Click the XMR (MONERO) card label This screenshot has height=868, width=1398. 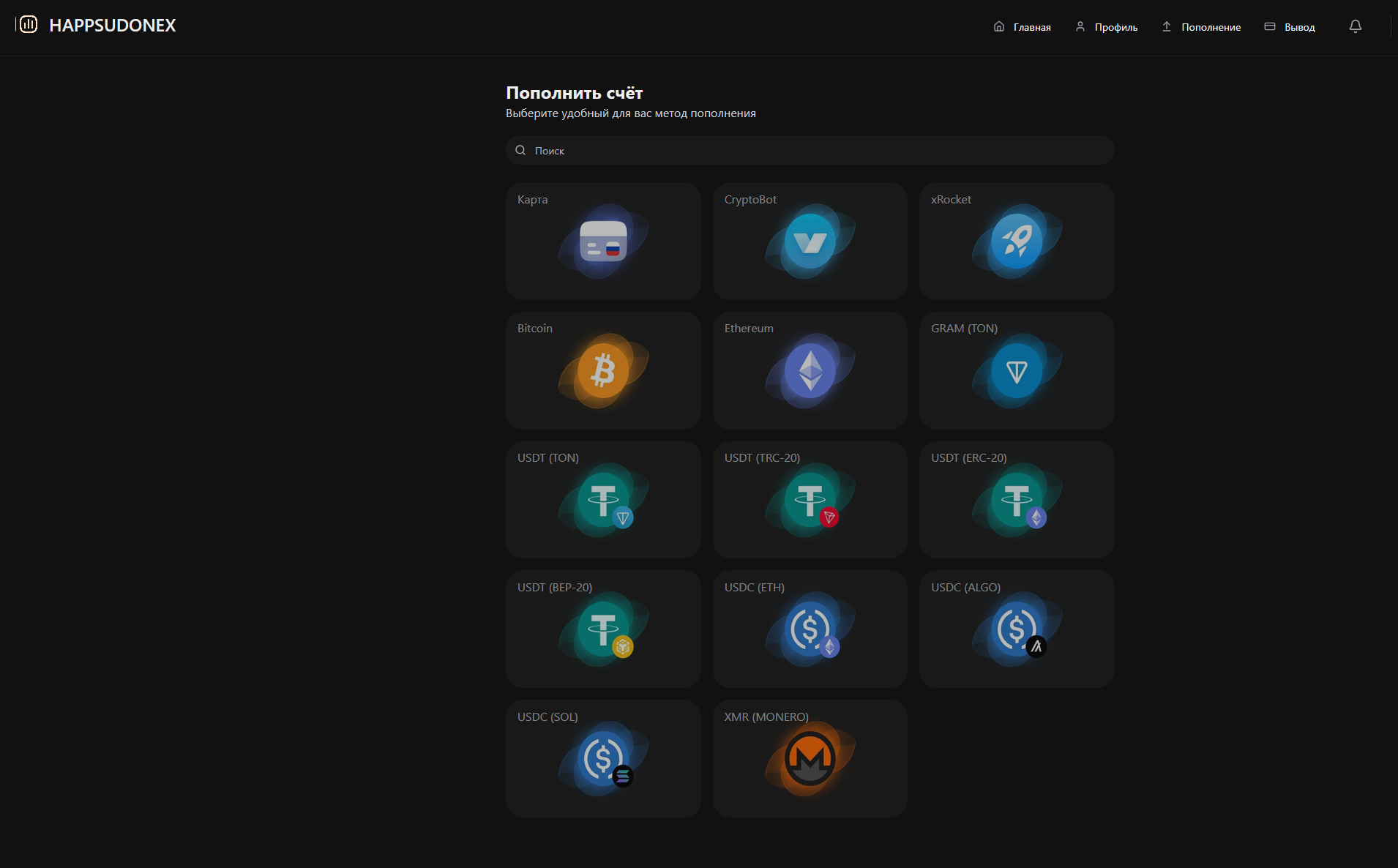(766, 717)
